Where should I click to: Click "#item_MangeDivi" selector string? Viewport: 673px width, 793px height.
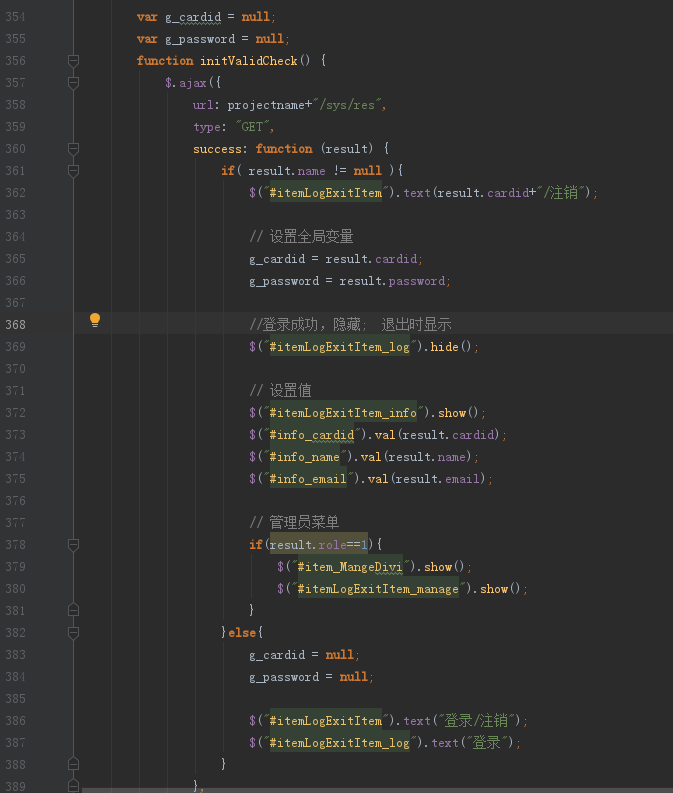coord(350,567)
